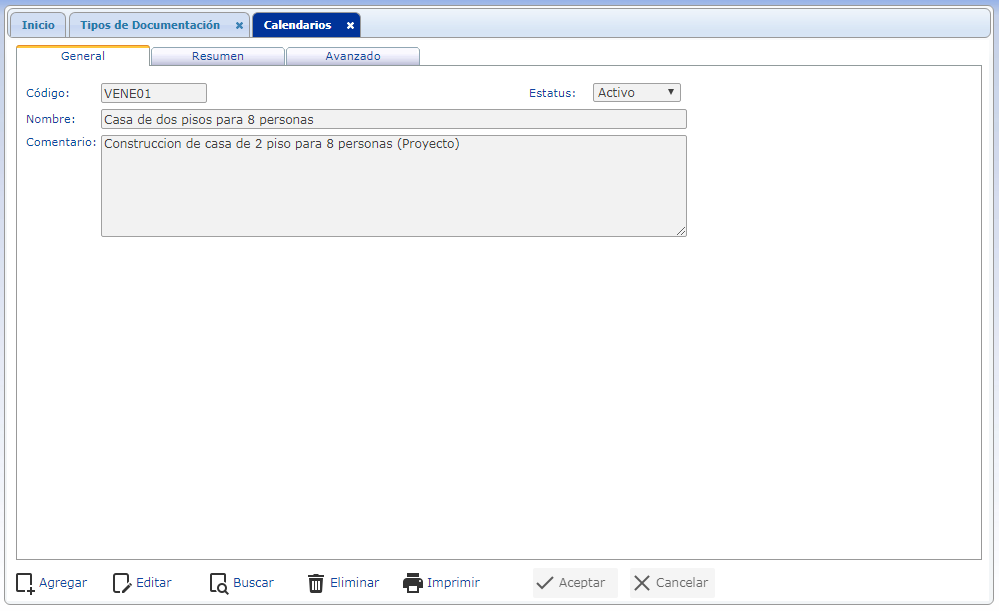The width and height of the screenshot is (999, 611).
Task: Open the Tipos de Documentación tab
Action: 150,25
